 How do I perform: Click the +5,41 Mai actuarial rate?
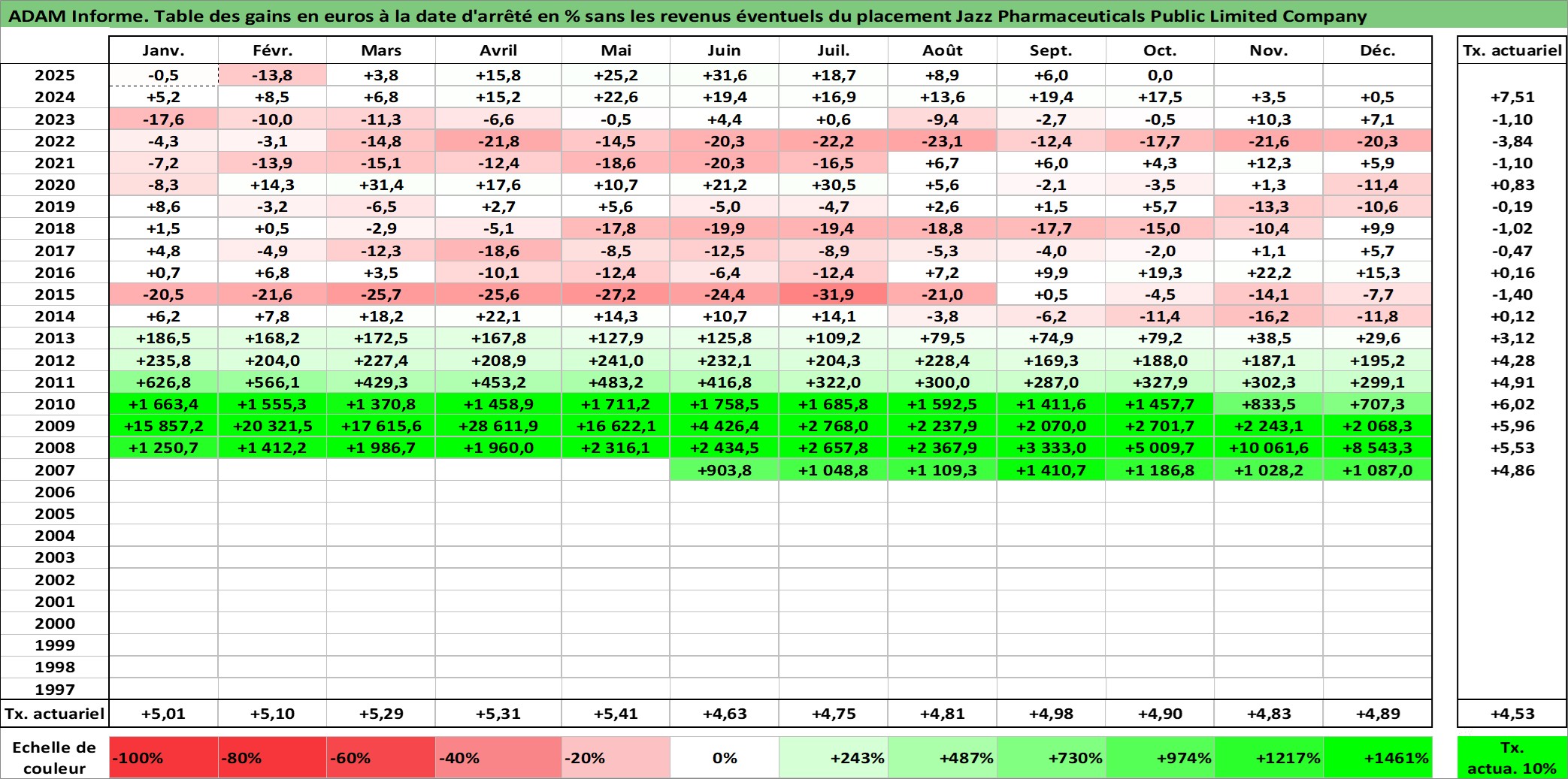(616, 714)
